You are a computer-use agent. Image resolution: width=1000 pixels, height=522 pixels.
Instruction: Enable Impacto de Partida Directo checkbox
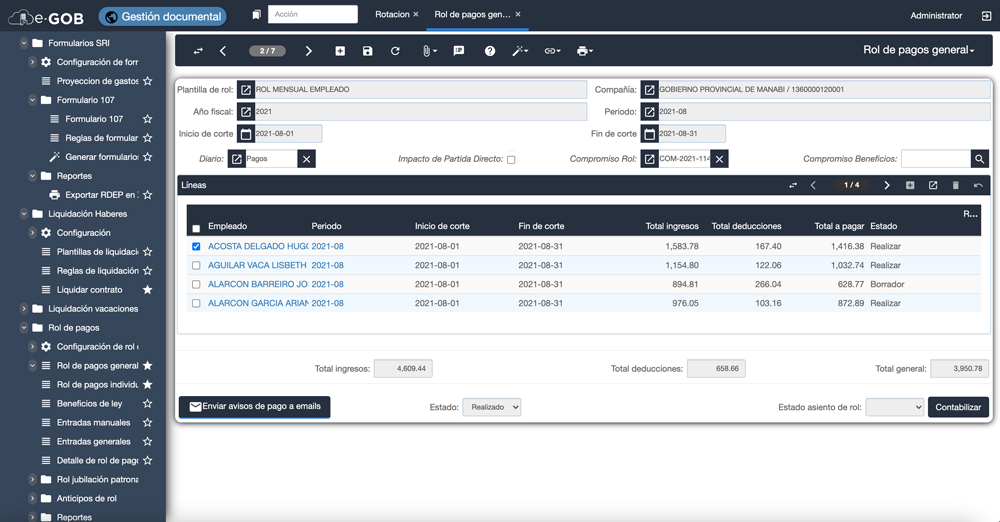(511, 160)
